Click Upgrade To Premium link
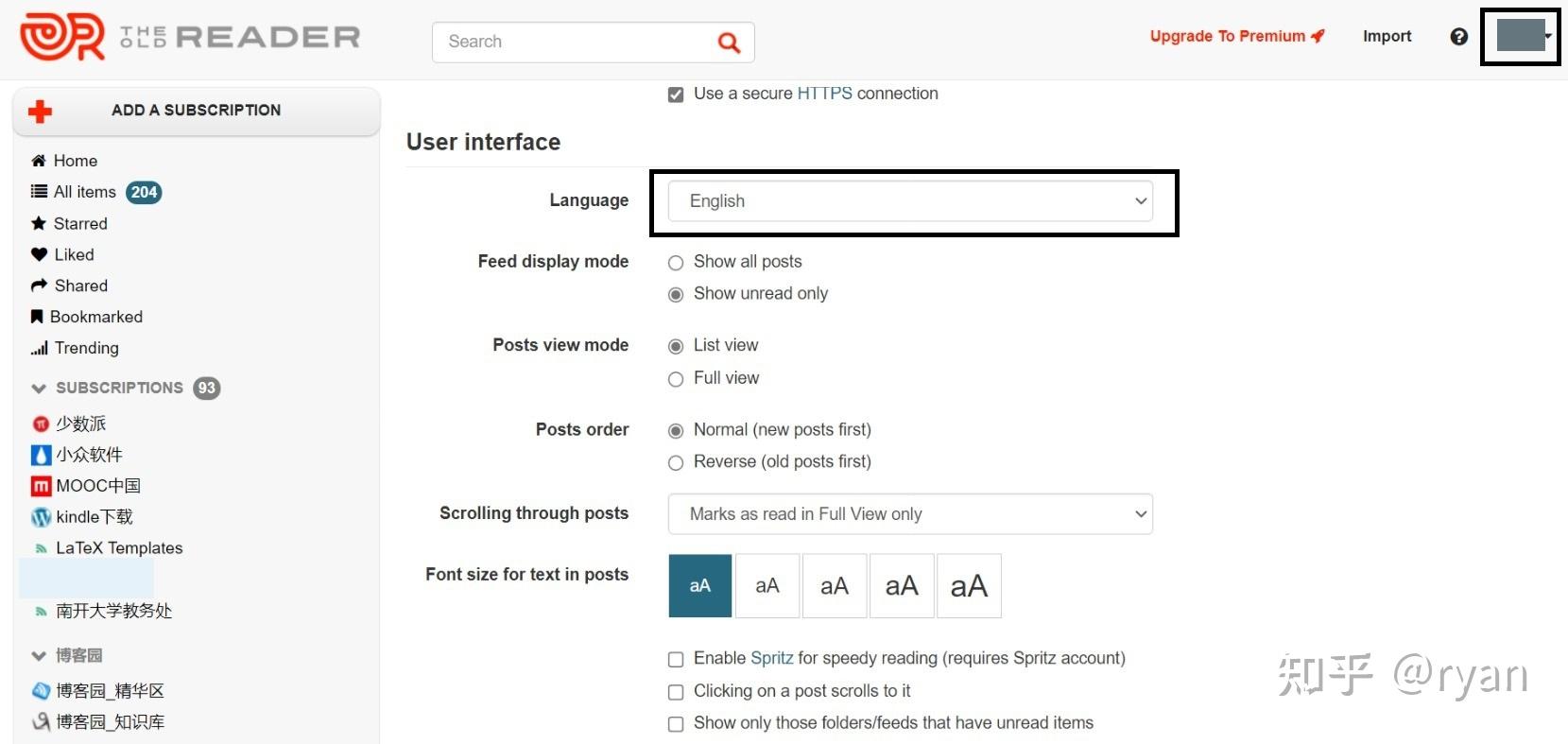This screenshot has height=744, width=1568. [1236, 36]
